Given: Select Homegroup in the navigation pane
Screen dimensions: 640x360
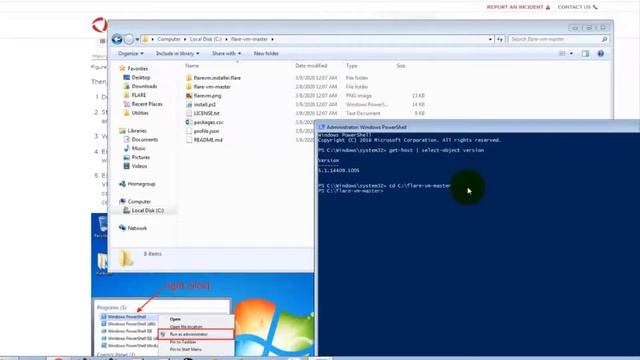Looking at the screenshot, I should (141, 184).
